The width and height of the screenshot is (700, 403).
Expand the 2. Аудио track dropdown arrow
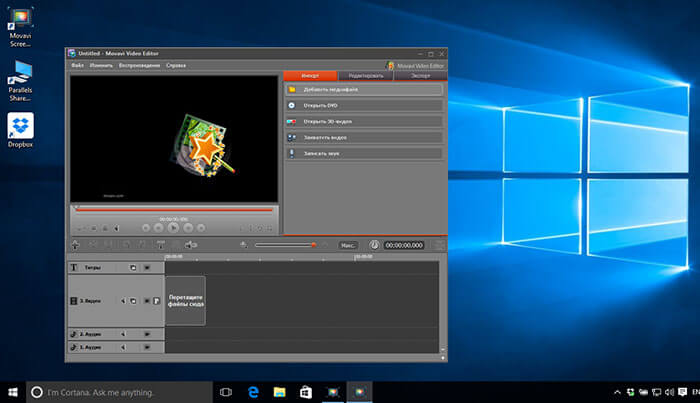(x=147, y=334)
